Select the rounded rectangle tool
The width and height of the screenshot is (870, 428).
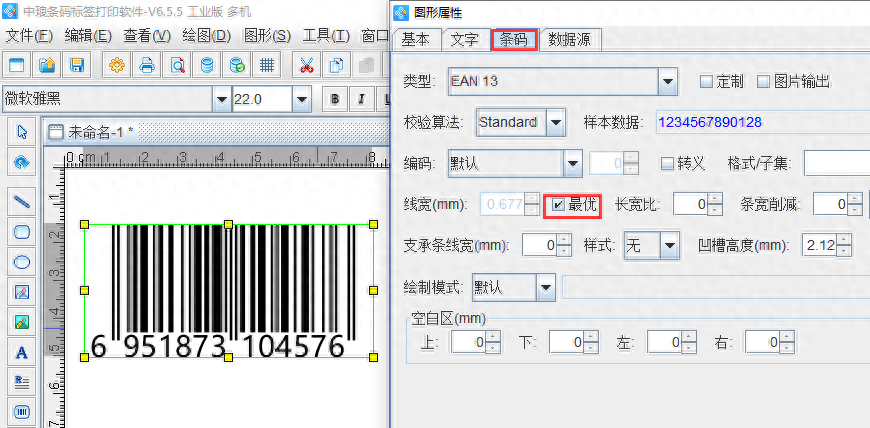pyautogui.click(x=22, y=231)
